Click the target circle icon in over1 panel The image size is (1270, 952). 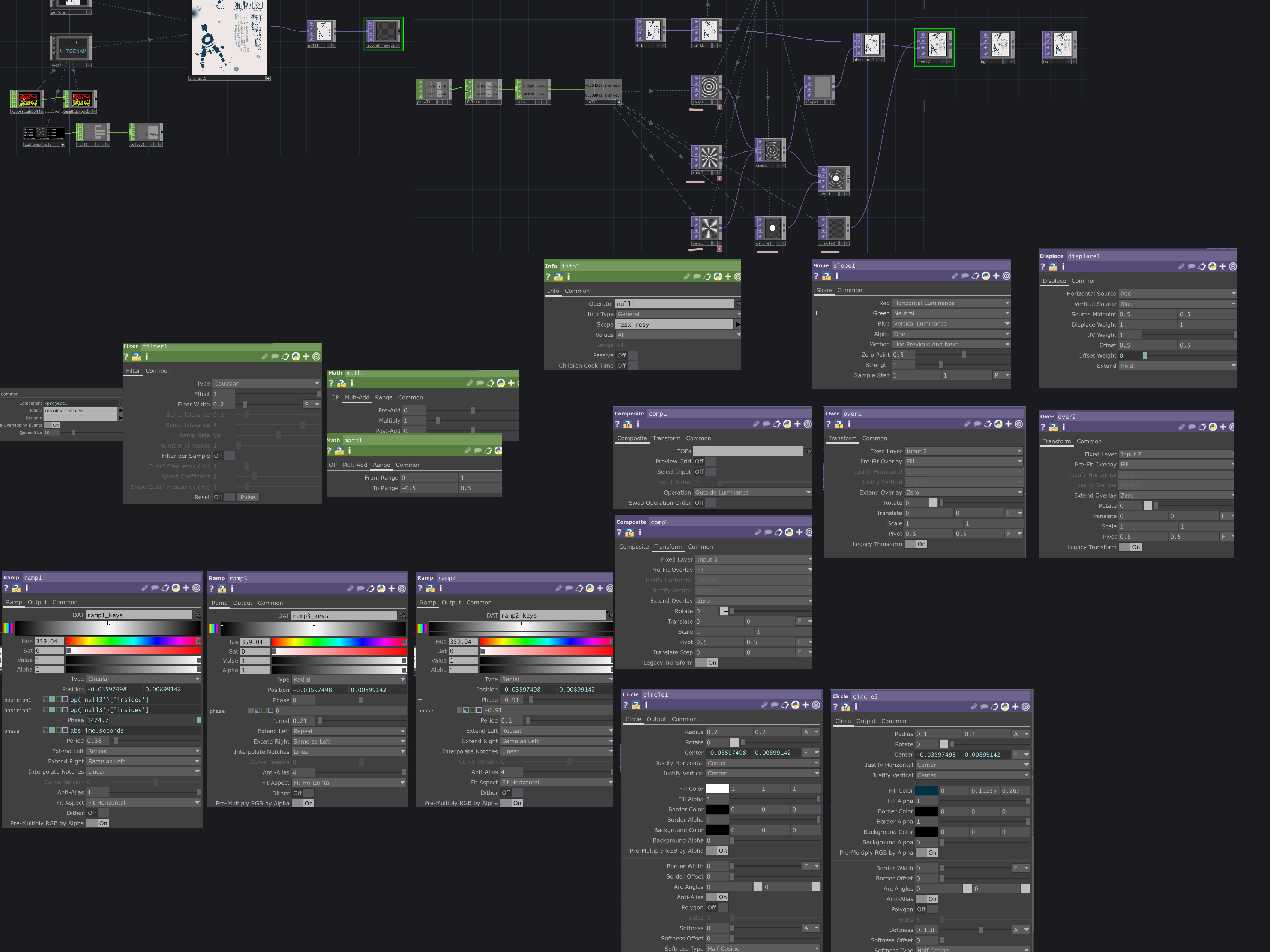[x=1019, y=424]
